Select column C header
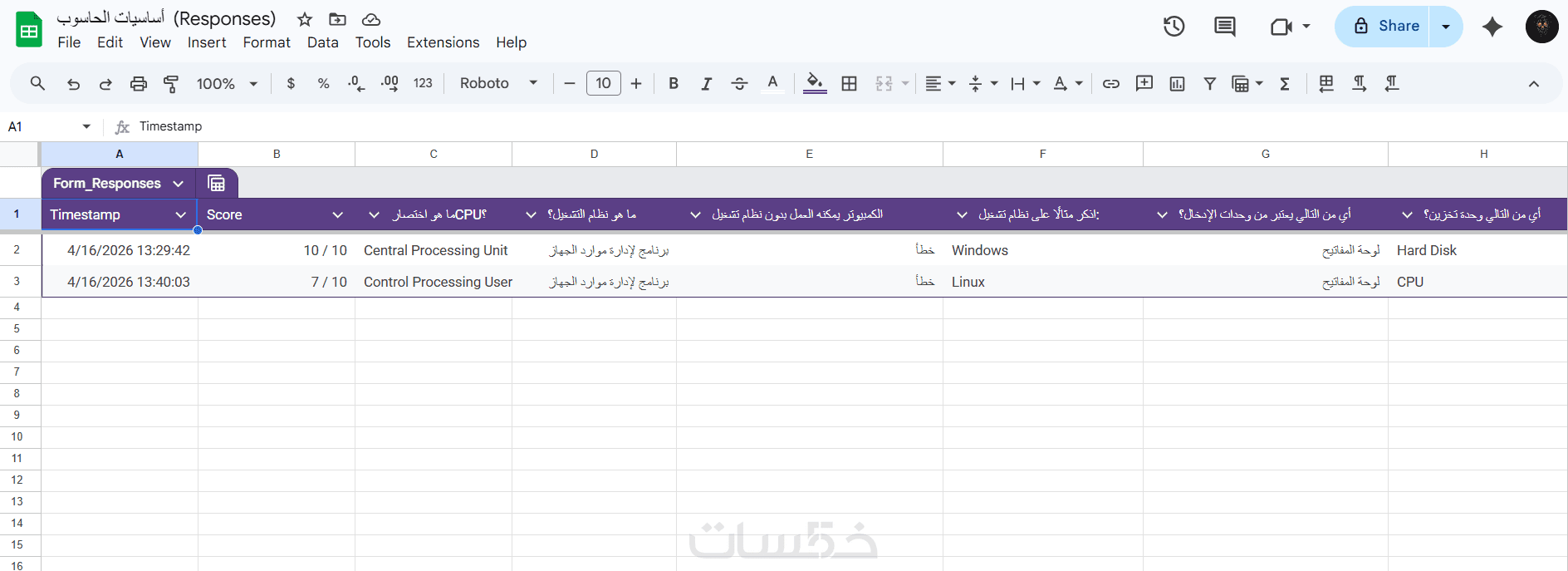The height and width of the screenshot is (571, 1568). pyautogui.click(x=434, y=154)
